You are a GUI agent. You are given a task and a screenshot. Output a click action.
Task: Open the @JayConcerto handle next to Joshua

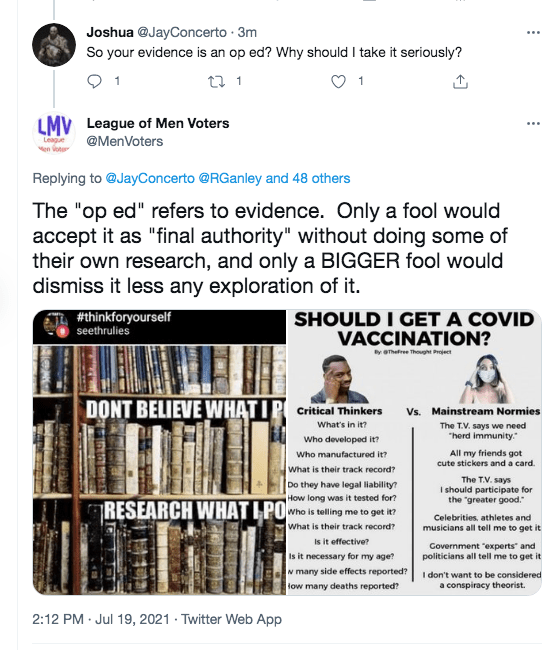[182, 32]
